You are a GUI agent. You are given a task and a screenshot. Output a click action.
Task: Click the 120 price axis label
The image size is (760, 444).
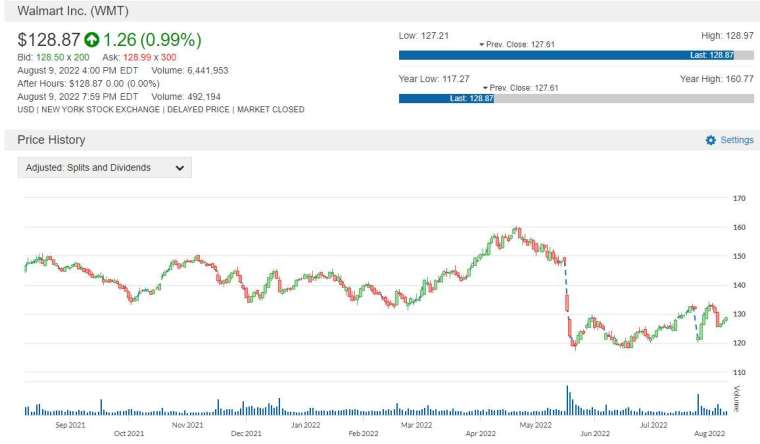pyautogui.click(x=739, y=343)
